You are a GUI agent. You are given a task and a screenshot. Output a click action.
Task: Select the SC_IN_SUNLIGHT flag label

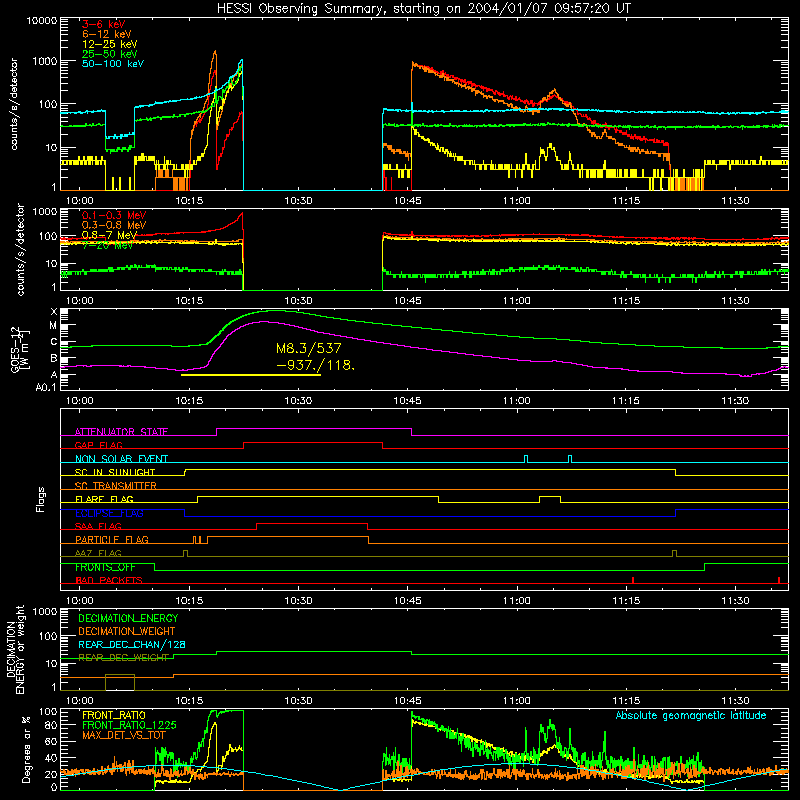[115, 472]
